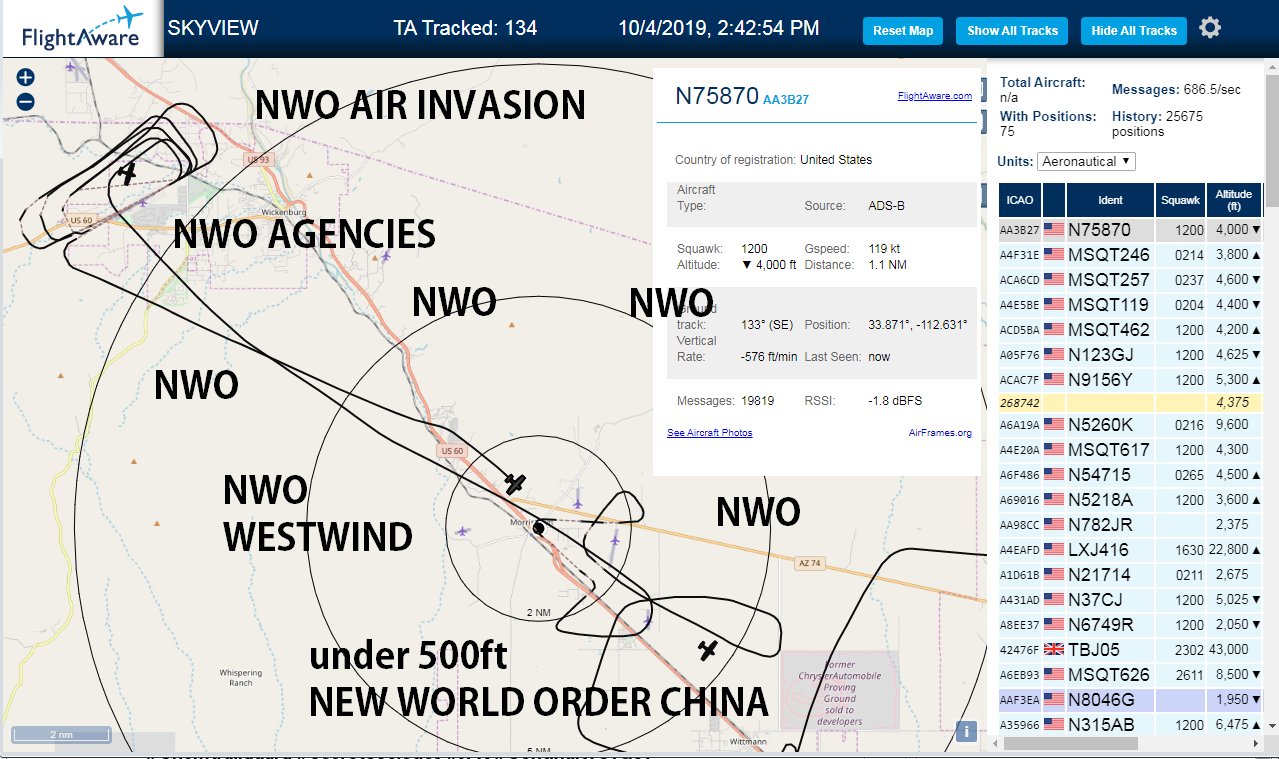Select the N9156Y aircraft row
This screenshot has height=759, width=1279.
pyautogui.click(x=1130, y=380)
